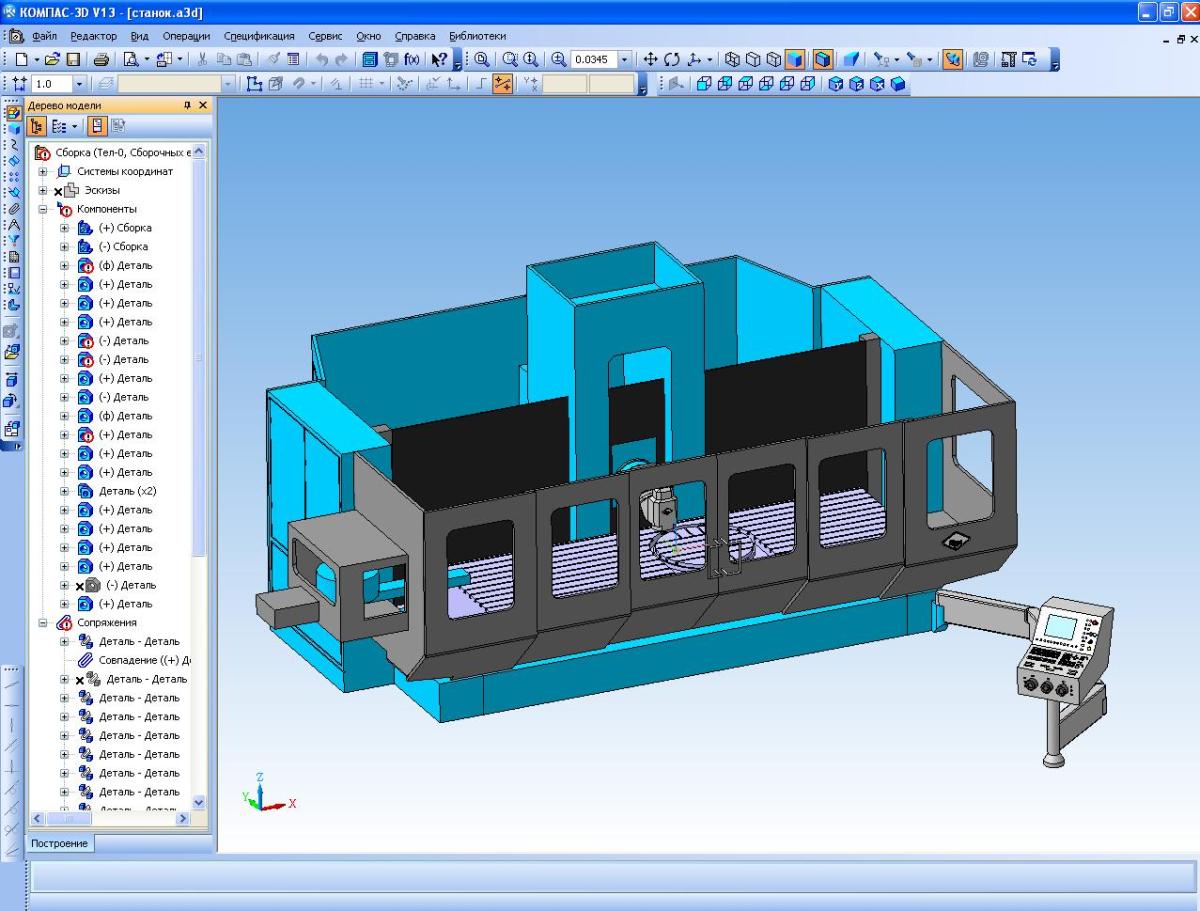Open the Variables f(x) tool
Screen dimensions: 1200x911
[x=411, y=60]
